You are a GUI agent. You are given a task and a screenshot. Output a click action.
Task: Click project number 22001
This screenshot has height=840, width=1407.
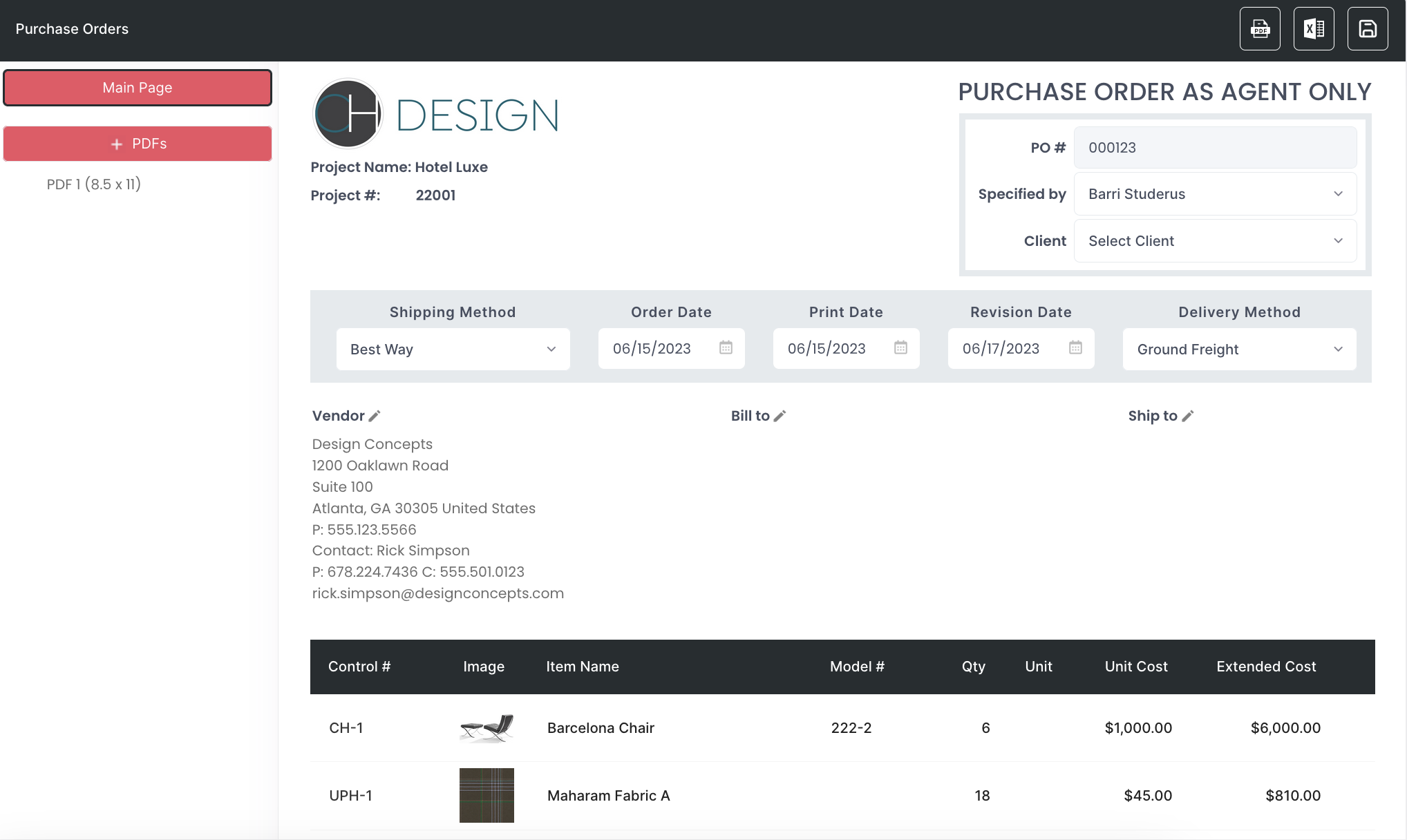(x=435, y=195)
